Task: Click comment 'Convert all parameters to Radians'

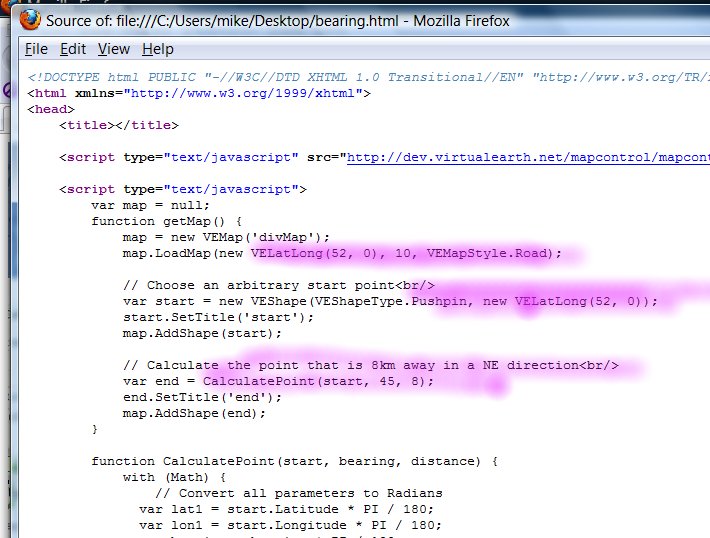Action: 298,493
